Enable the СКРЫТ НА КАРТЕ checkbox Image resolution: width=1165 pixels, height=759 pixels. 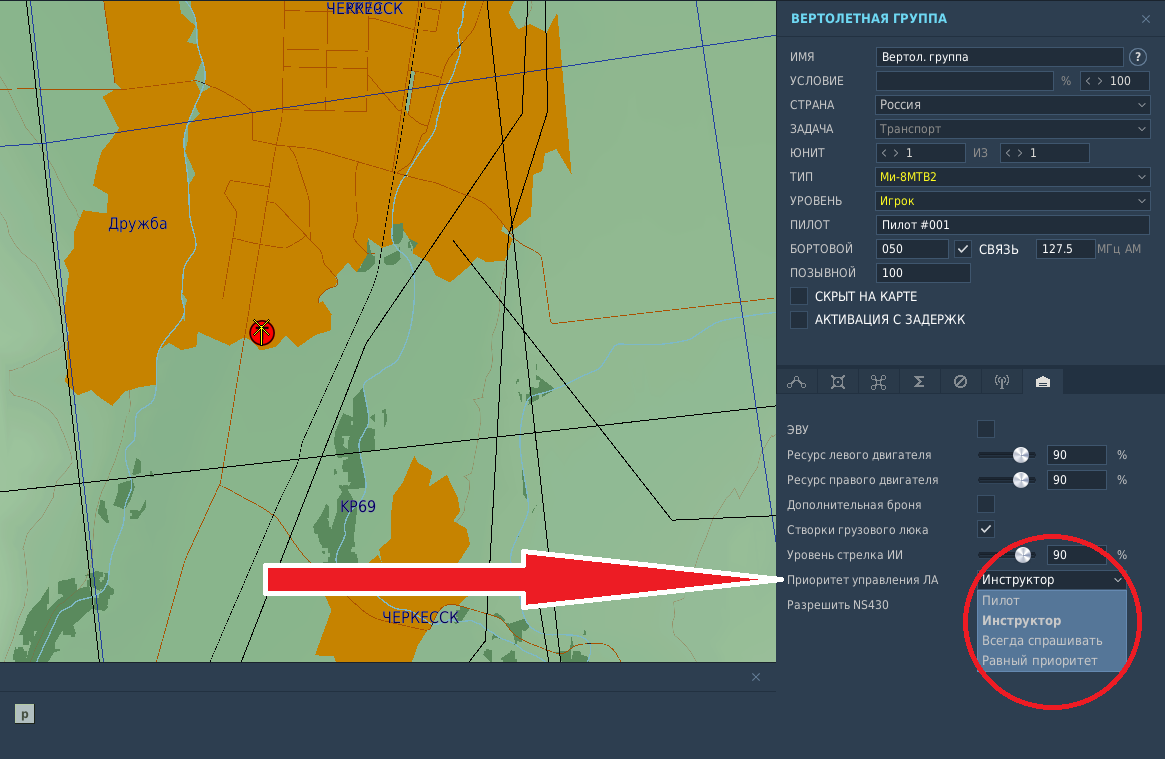click(799, 296)
